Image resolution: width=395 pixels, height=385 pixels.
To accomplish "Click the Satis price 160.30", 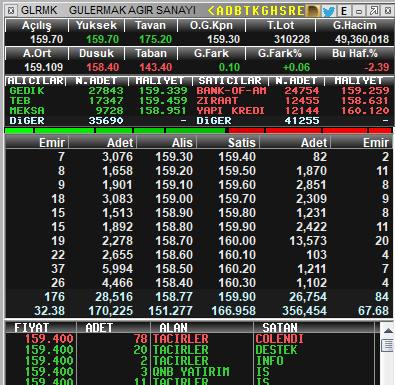I will tap(237, 283).
